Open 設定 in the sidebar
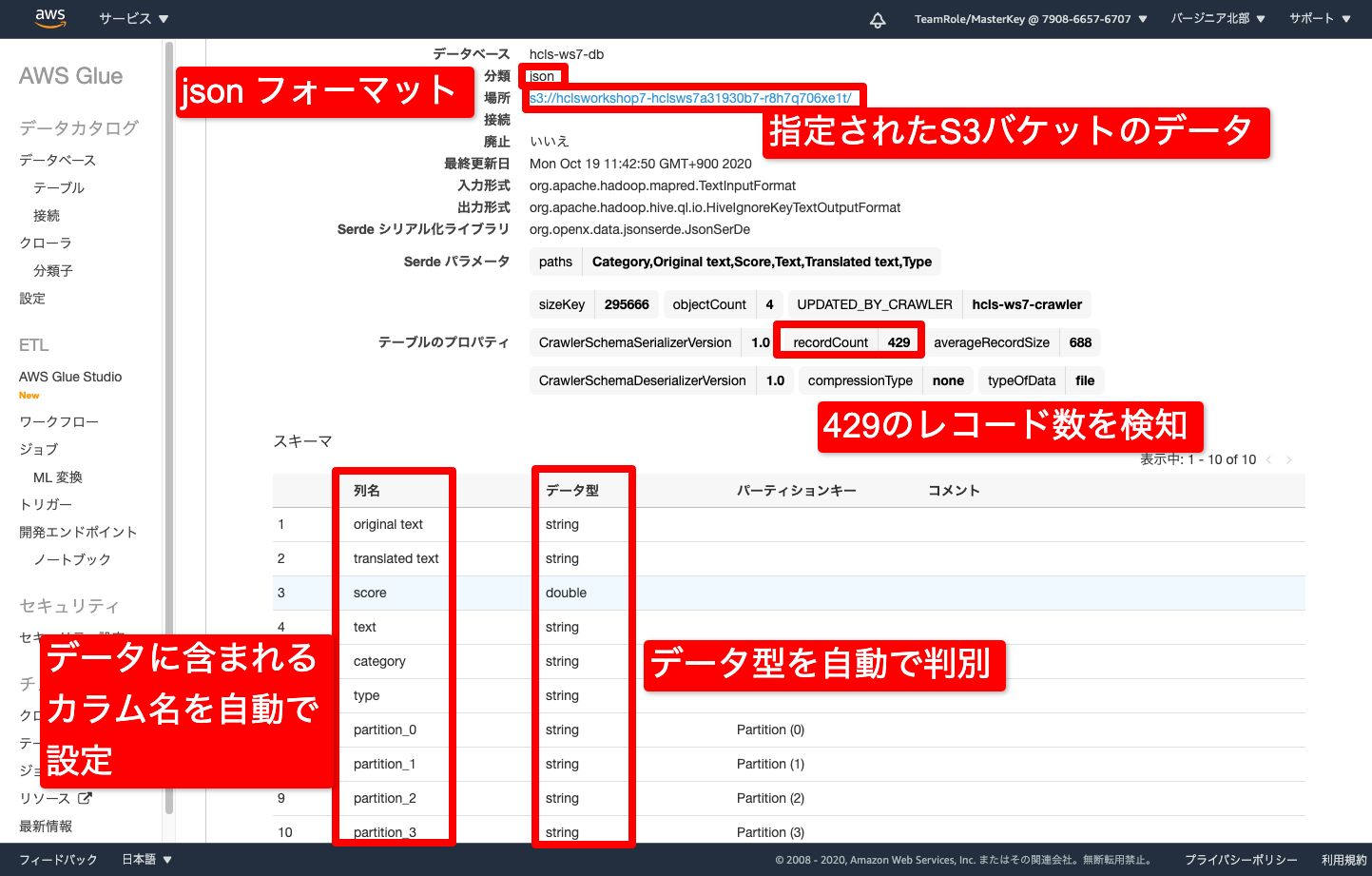Screen dimensions: 1372x876 click(32, 298)
